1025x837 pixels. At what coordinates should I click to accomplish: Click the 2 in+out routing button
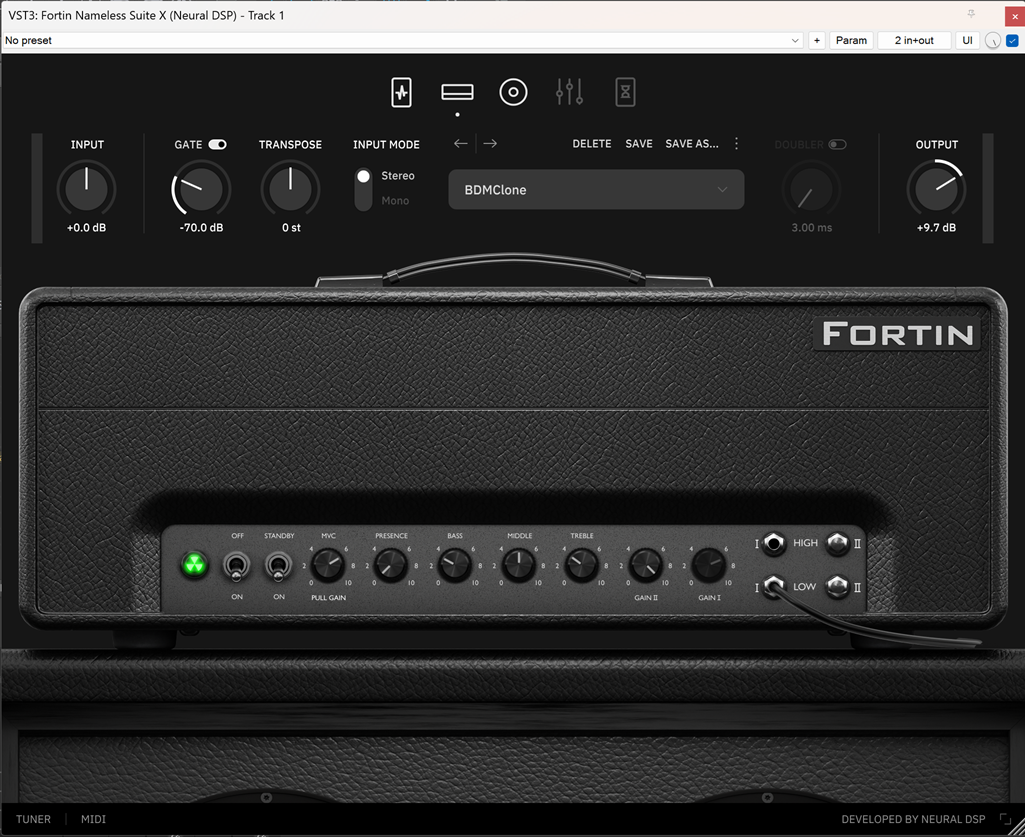(914, 41)
